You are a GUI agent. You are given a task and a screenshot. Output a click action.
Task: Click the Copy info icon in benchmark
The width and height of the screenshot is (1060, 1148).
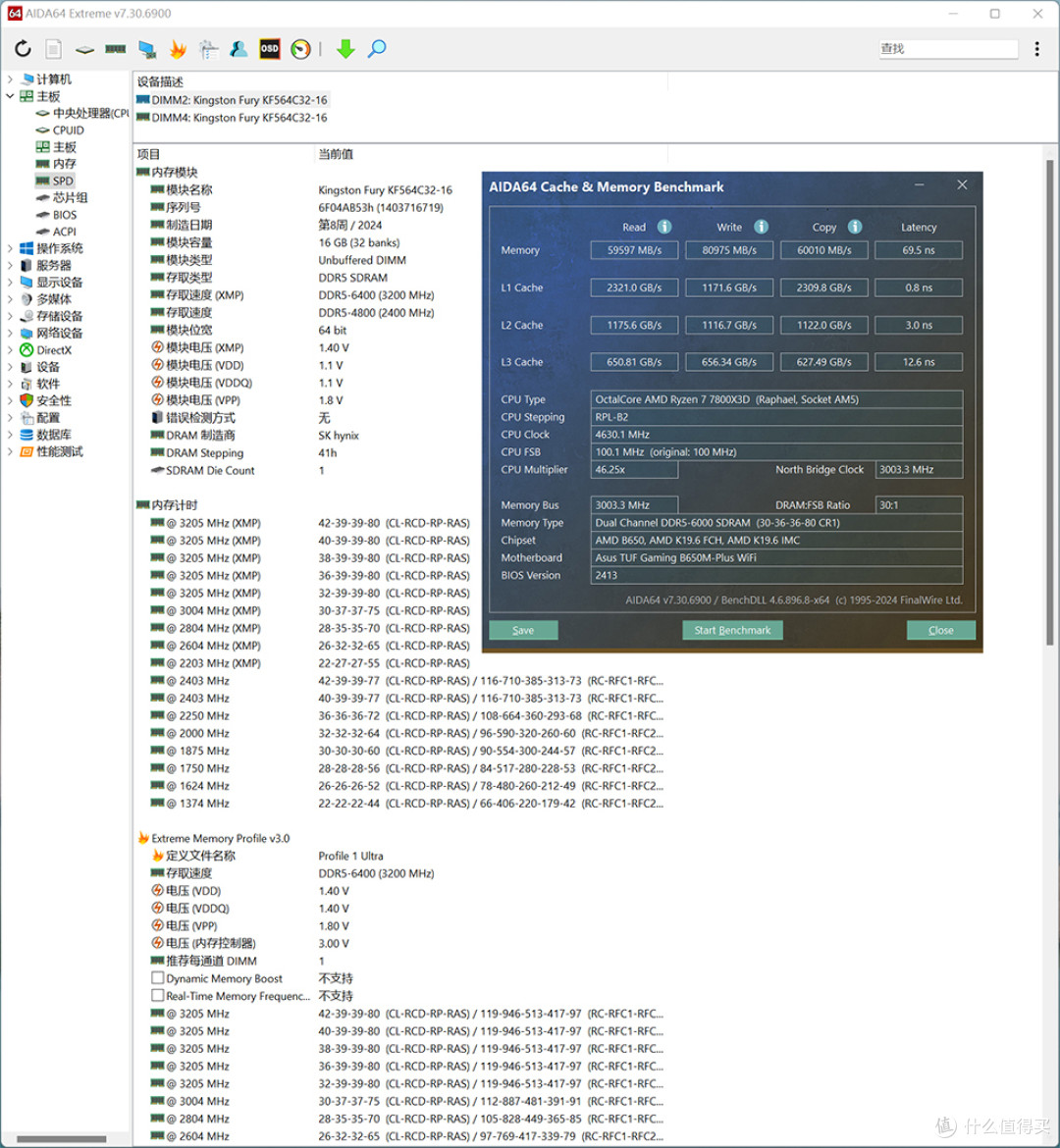pos(855,227)
